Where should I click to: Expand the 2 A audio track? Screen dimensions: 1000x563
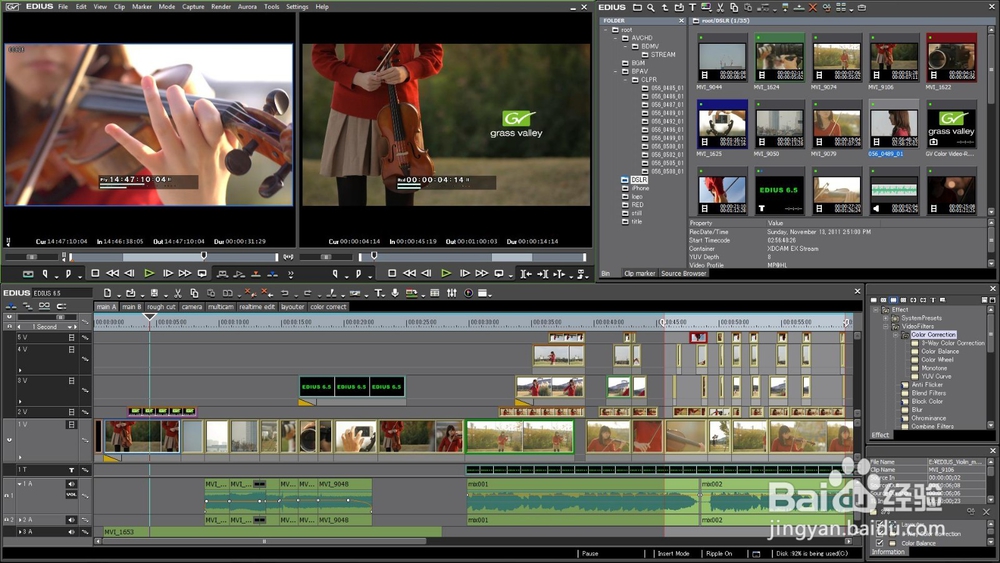(x=20, y=520)
